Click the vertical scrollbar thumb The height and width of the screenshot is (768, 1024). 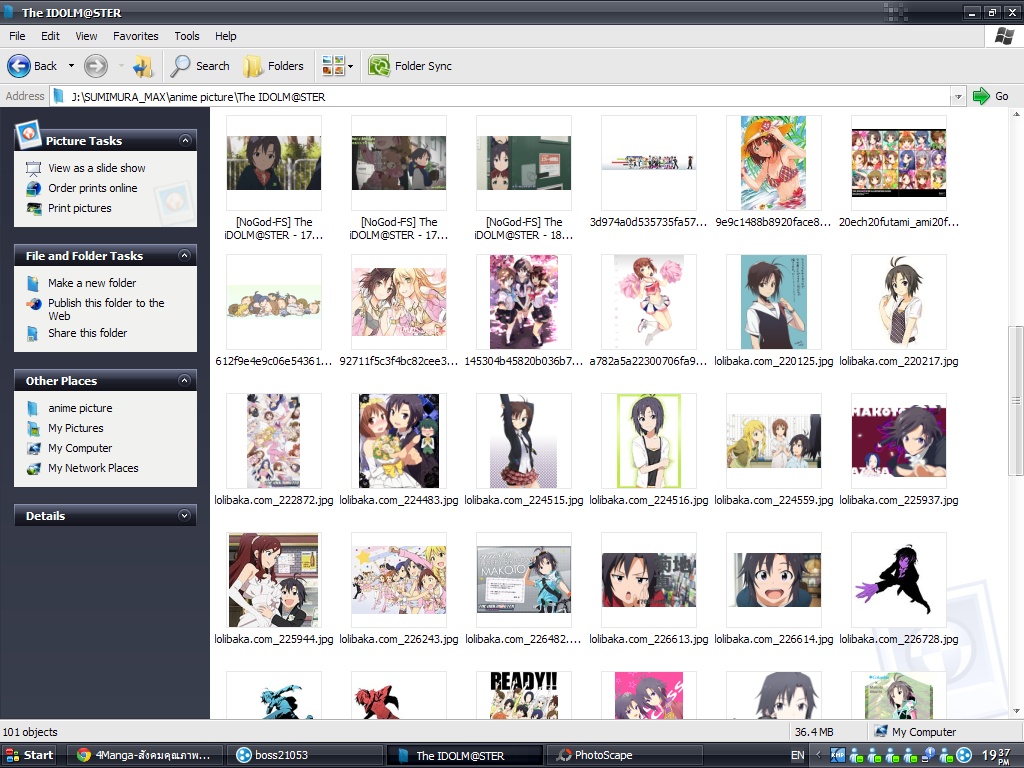[1016, 400]
